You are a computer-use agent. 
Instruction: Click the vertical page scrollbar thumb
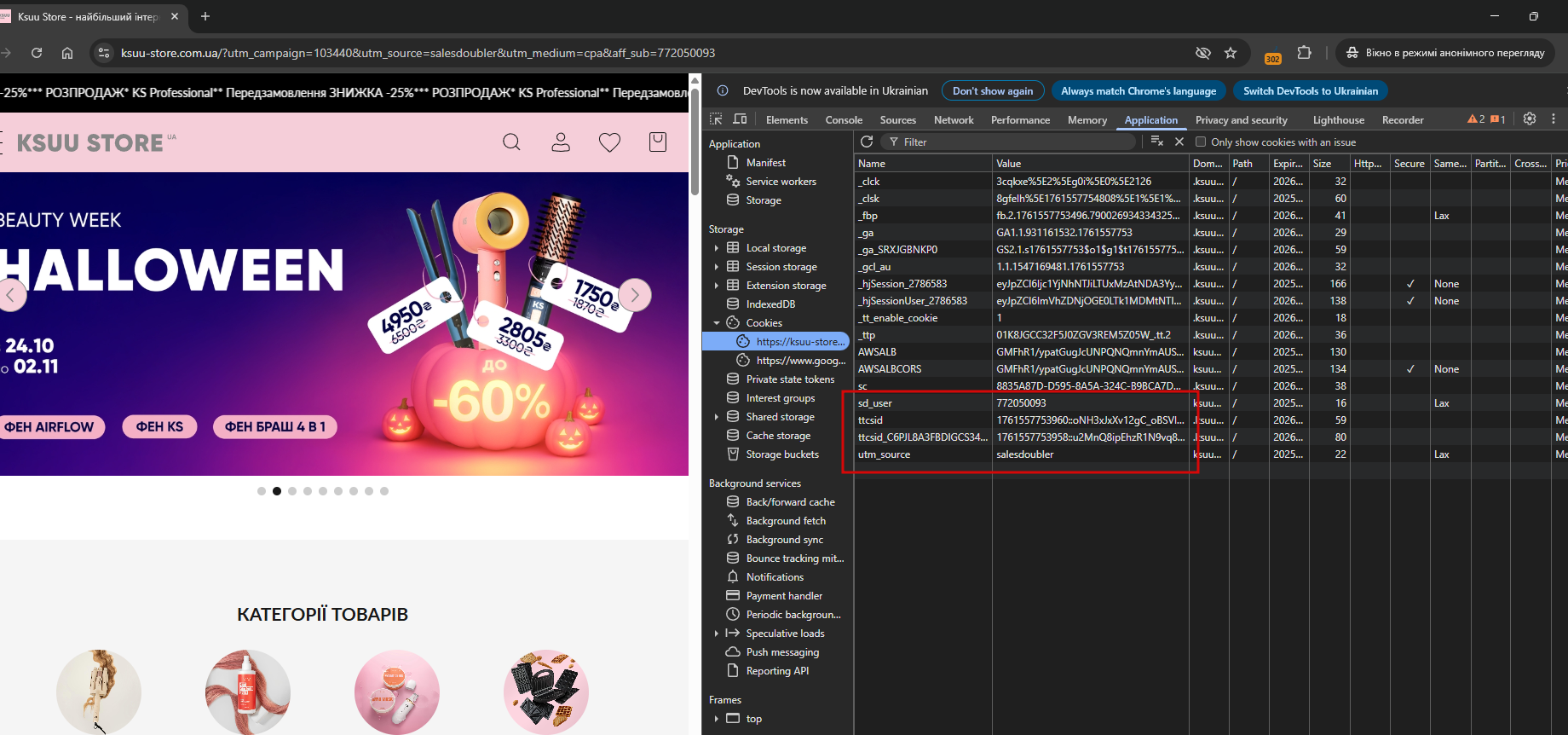[x=695, y=141]
